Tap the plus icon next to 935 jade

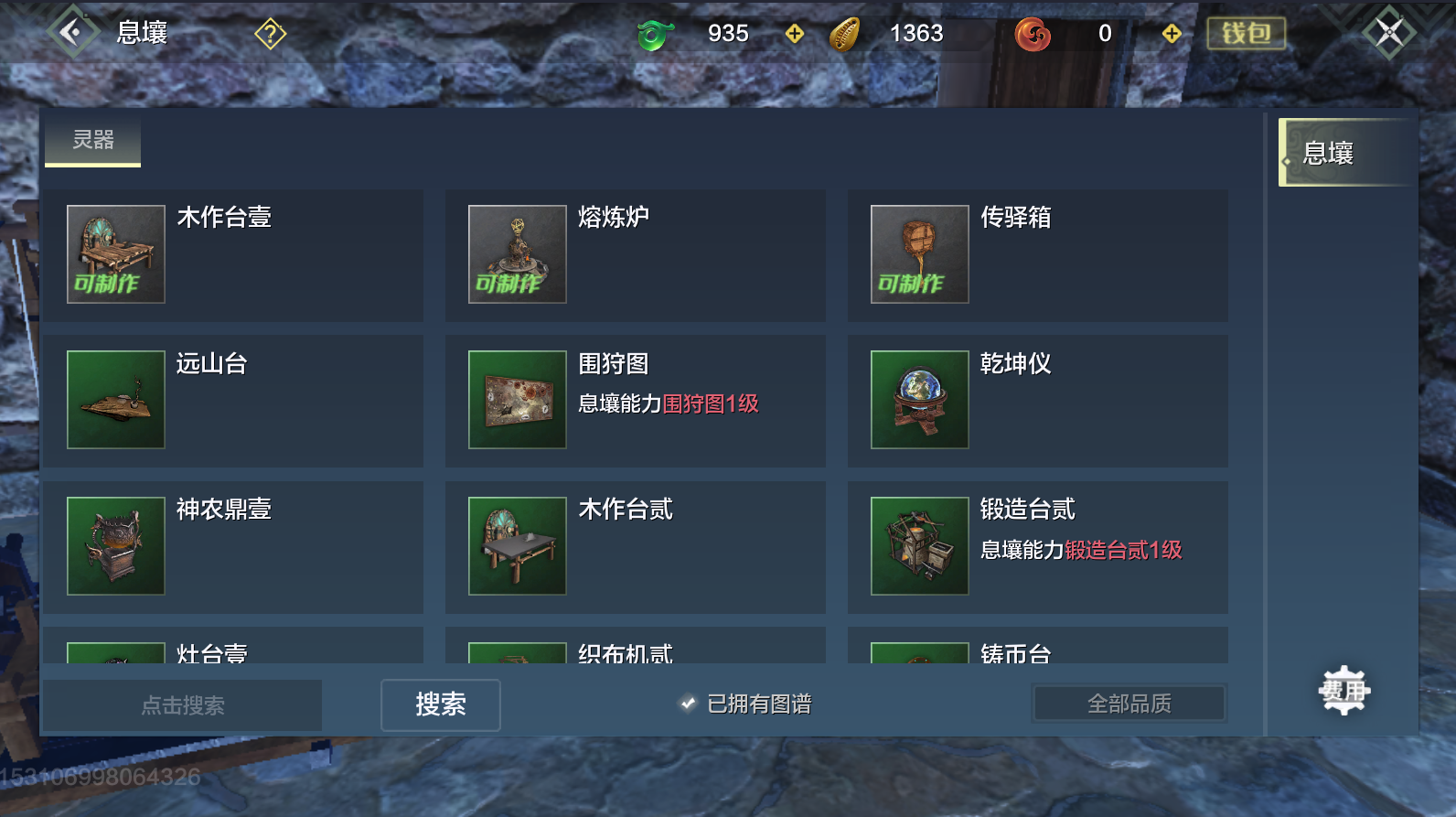(x=795, y=34)
